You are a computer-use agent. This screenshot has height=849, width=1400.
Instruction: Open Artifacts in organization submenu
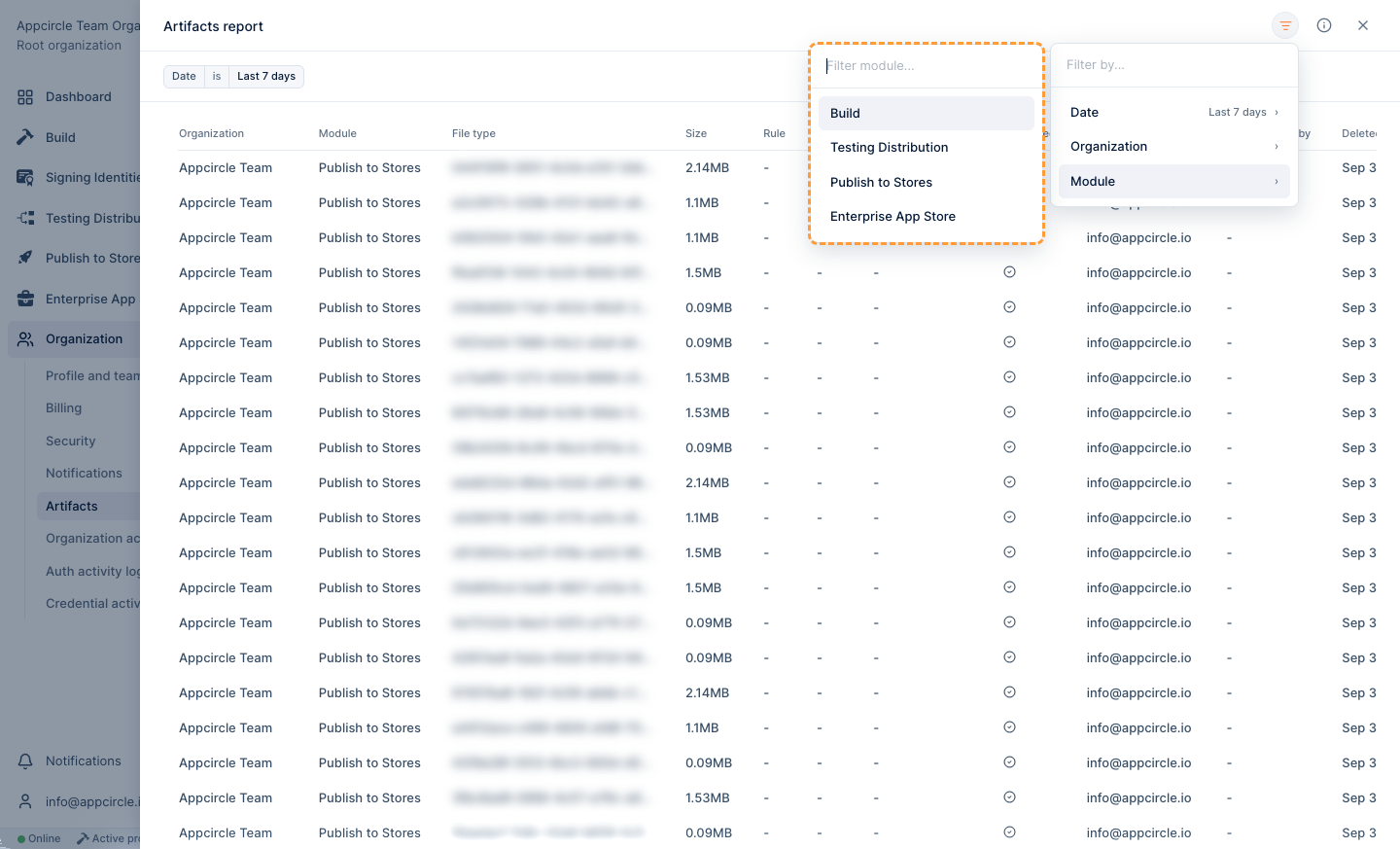coord(72,507)
